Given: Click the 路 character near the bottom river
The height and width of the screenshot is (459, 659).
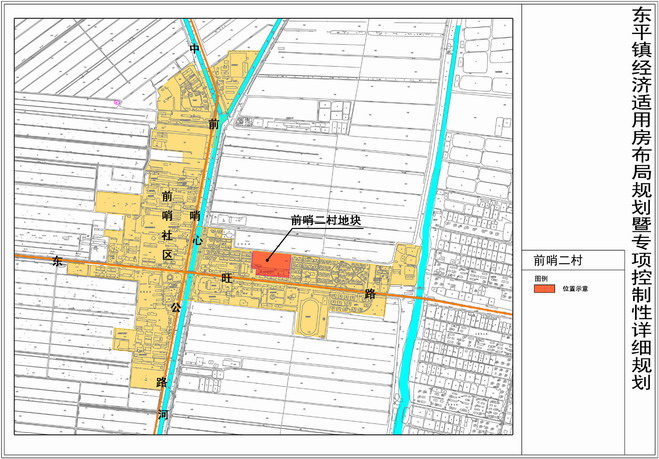Looking at the screenshot, I should click(160, 382).
